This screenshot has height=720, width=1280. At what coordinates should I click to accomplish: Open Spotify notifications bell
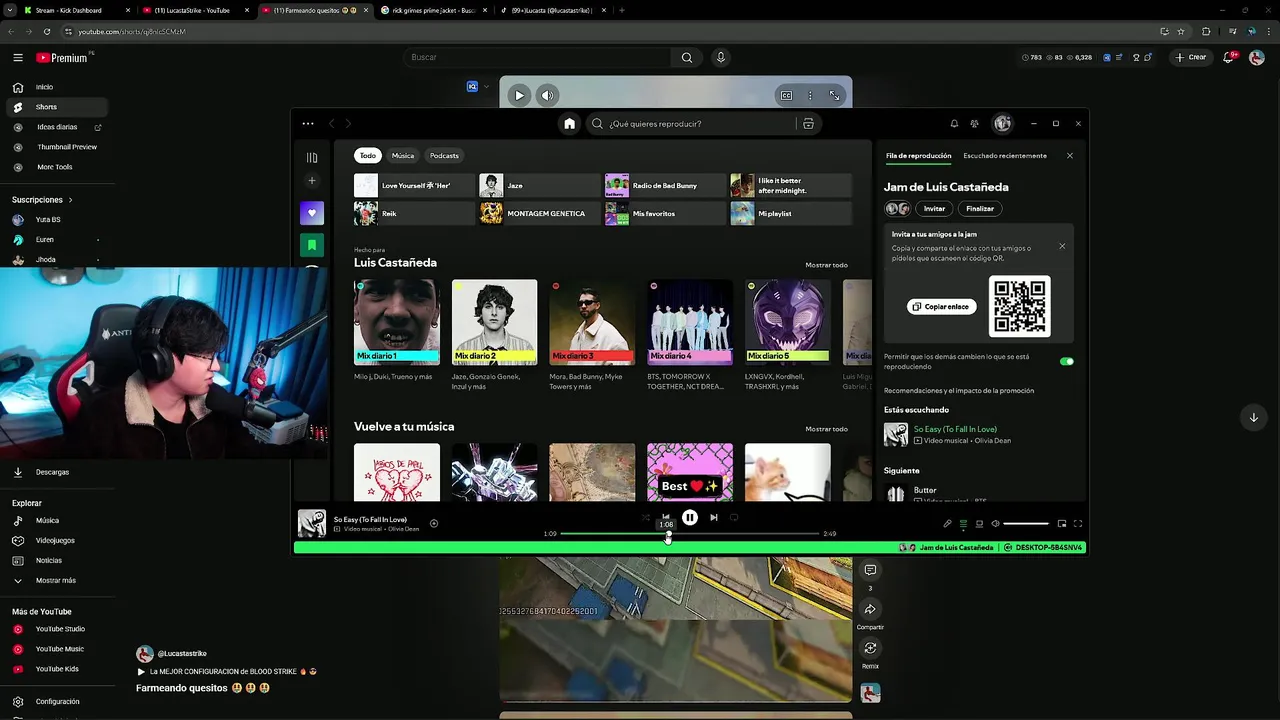(x=954, y=124)
